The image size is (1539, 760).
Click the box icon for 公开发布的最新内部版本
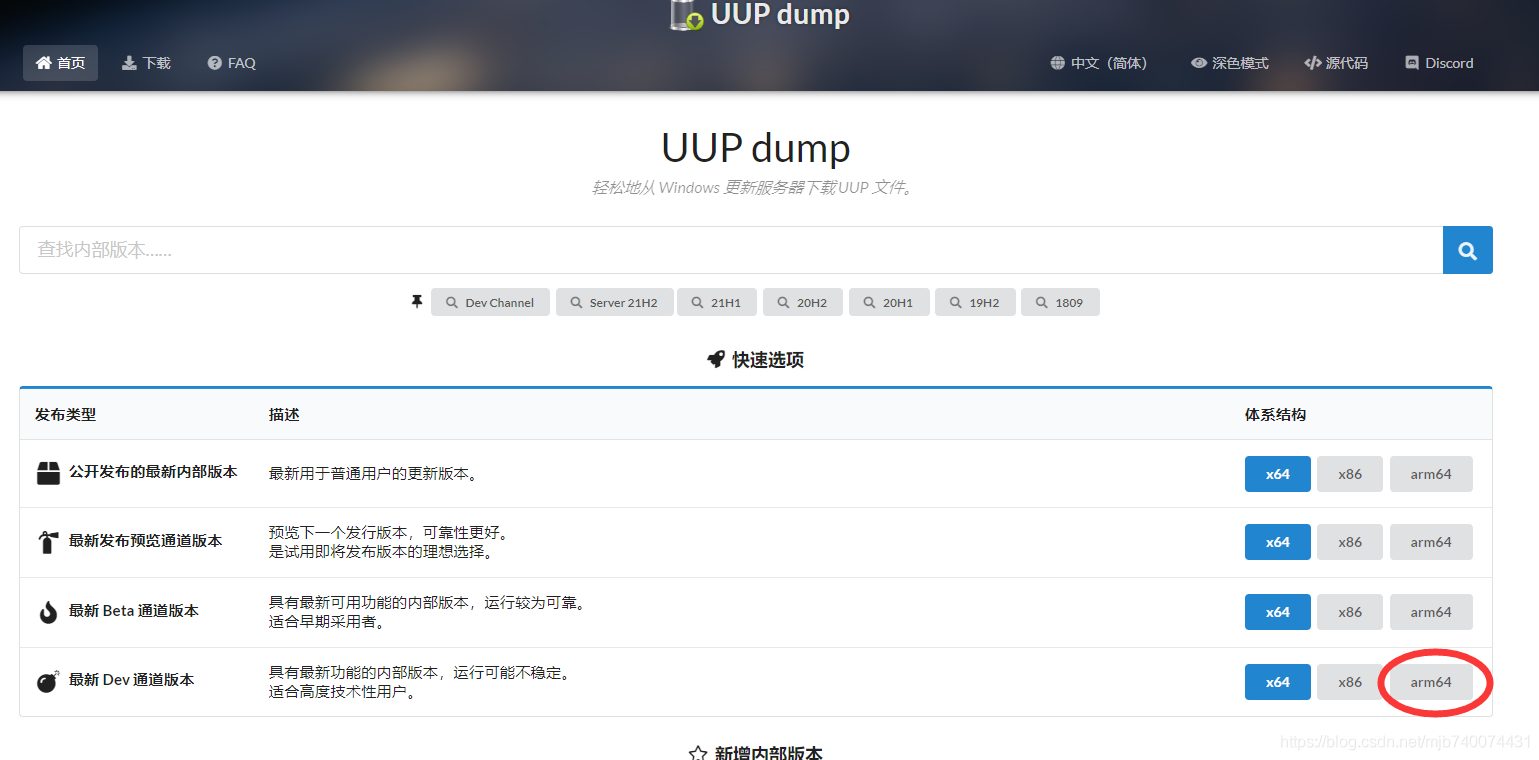coord(48,473)
